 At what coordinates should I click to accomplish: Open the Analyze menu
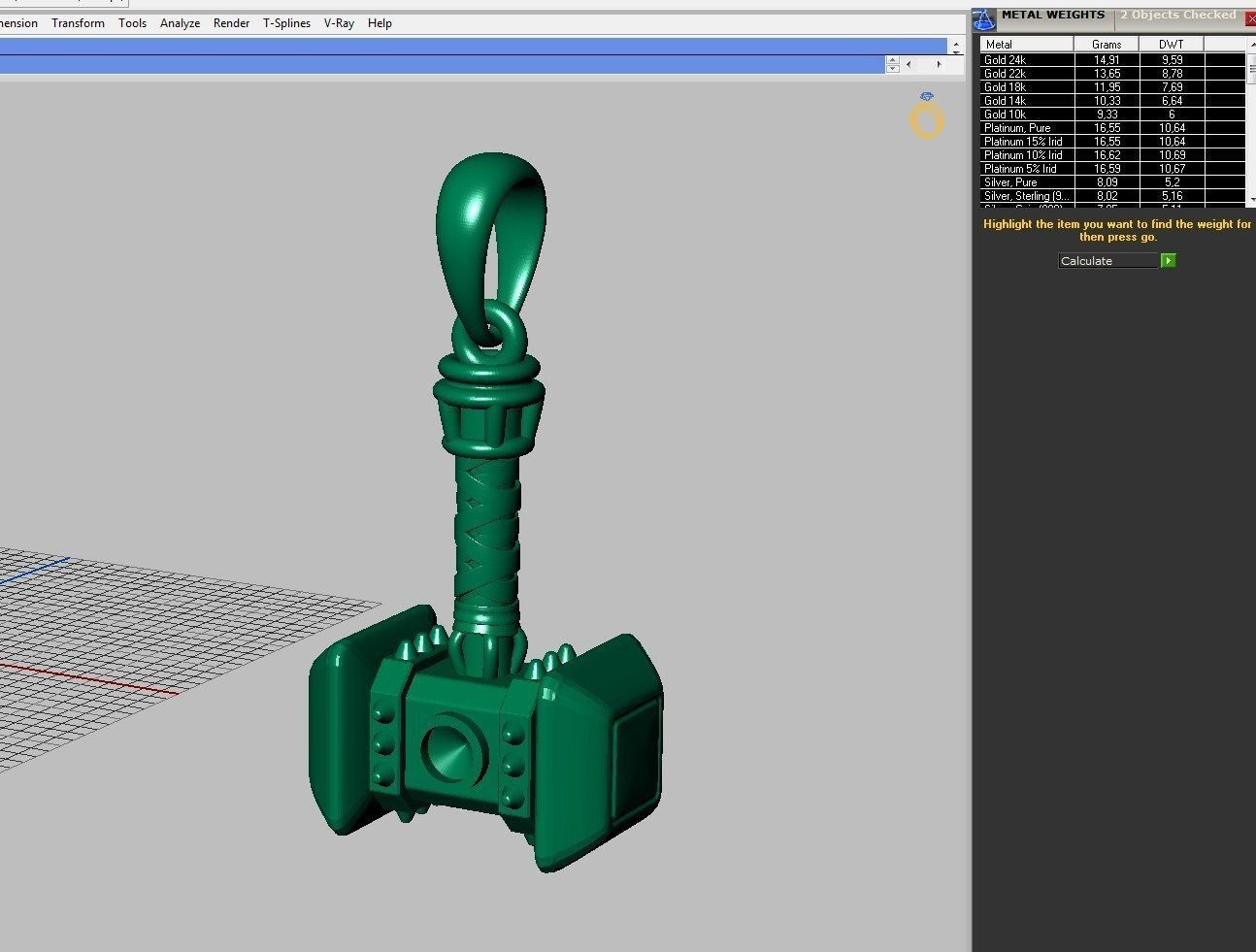point(180,23)
